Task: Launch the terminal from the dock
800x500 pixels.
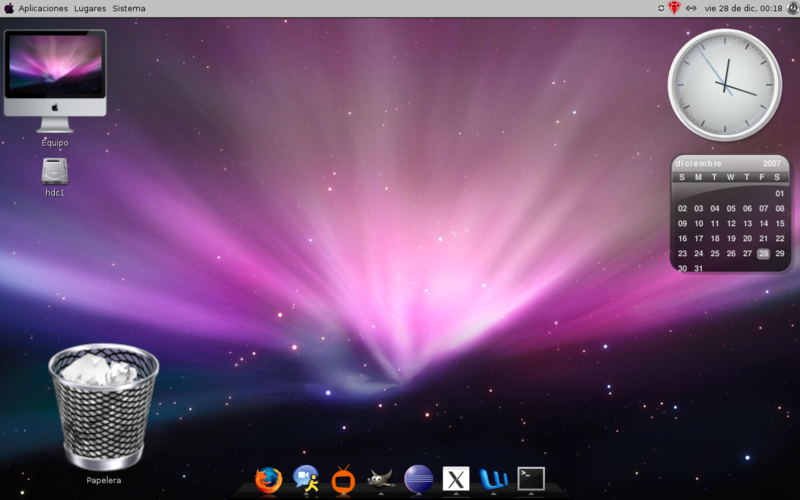Action: tap(531, 479)
